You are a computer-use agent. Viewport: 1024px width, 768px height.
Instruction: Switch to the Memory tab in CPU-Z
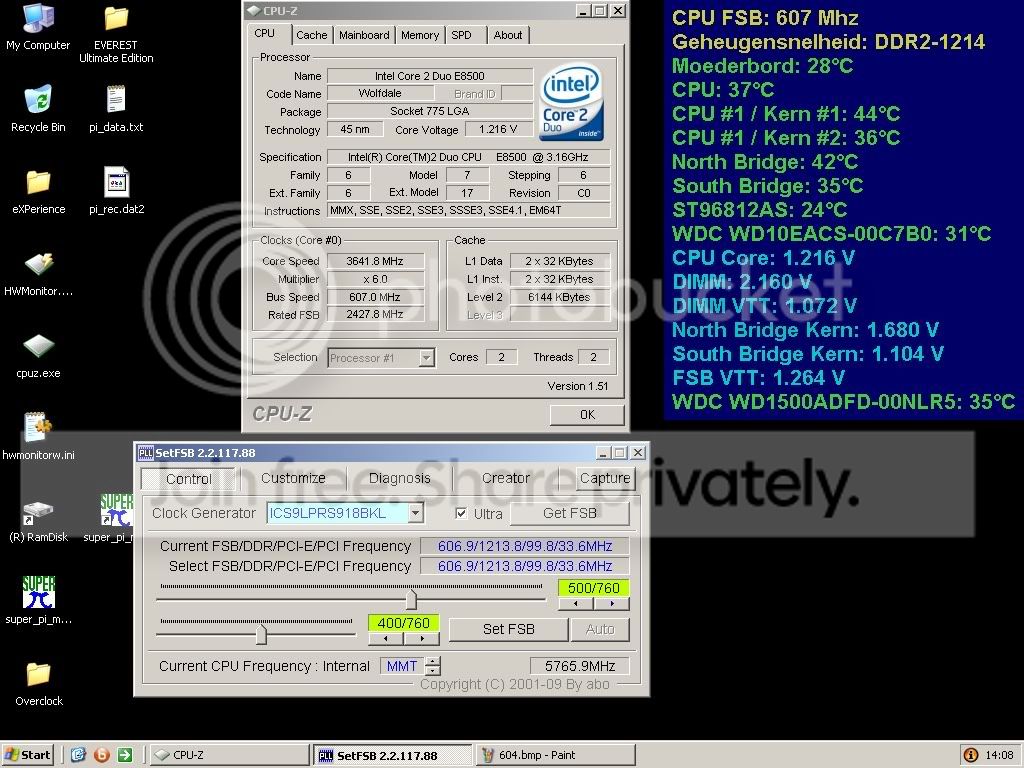point(420,35)
